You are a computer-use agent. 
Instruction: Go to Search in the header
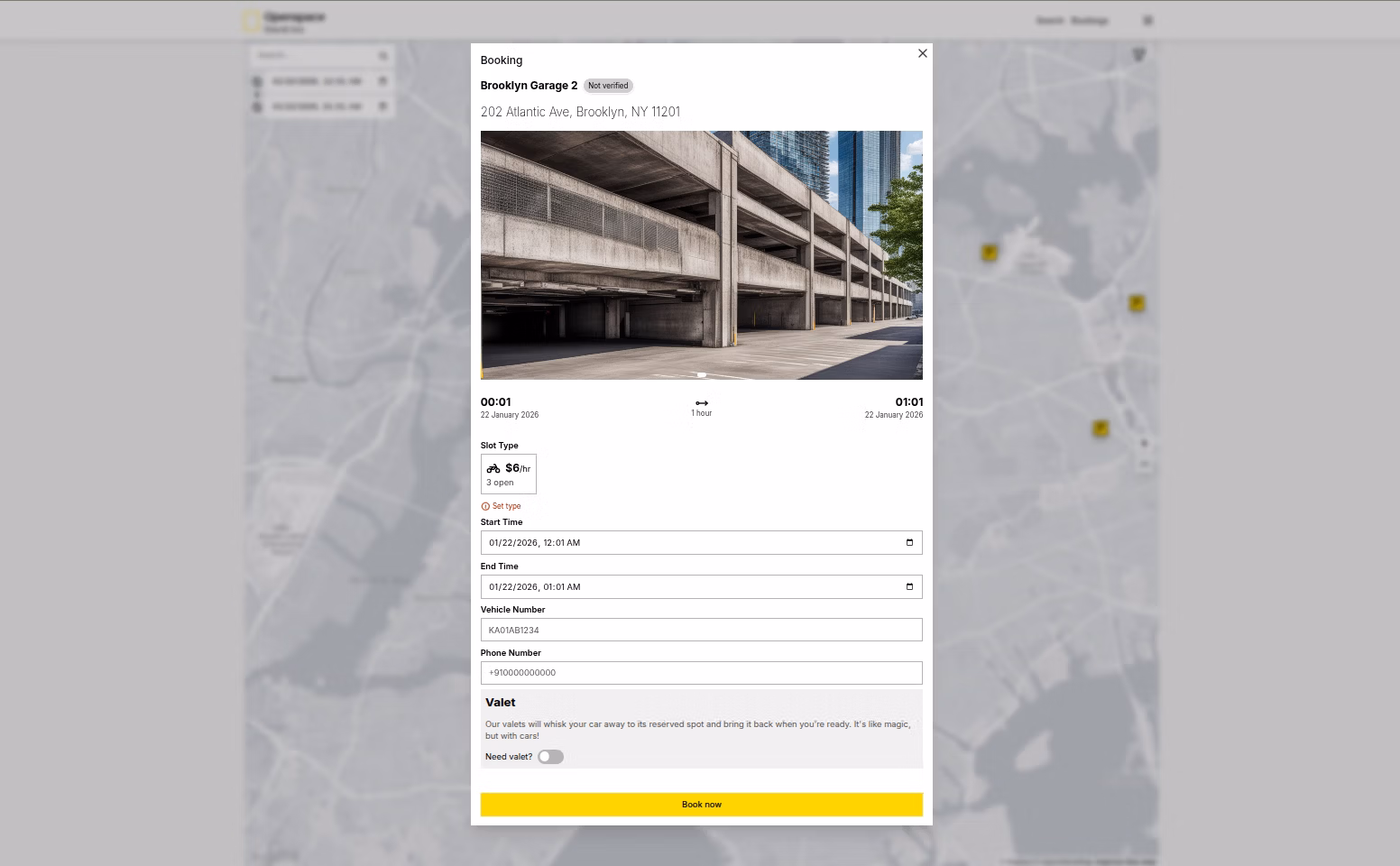pos(1049,20)
